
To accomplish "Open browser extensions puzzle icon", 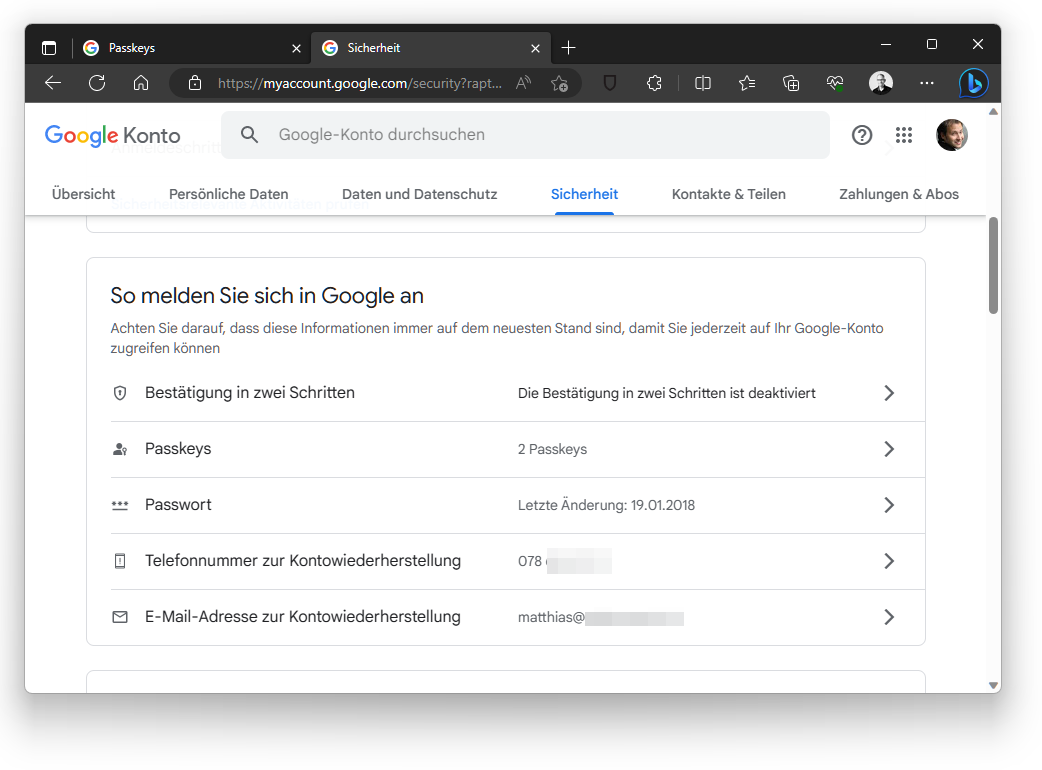I will tap(654, 83).
